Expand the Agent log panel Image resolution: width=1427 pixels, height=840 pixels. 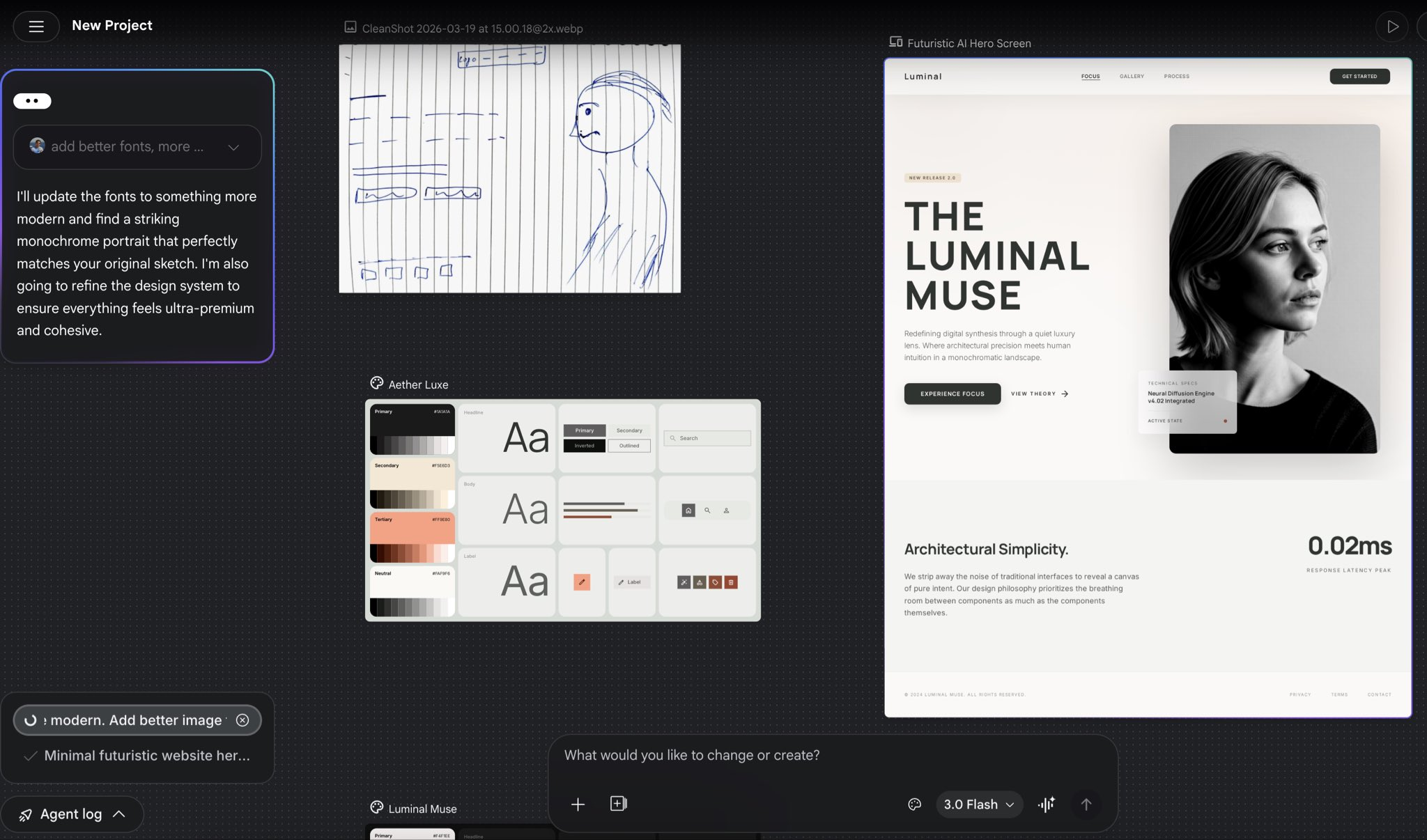[72, 814]
